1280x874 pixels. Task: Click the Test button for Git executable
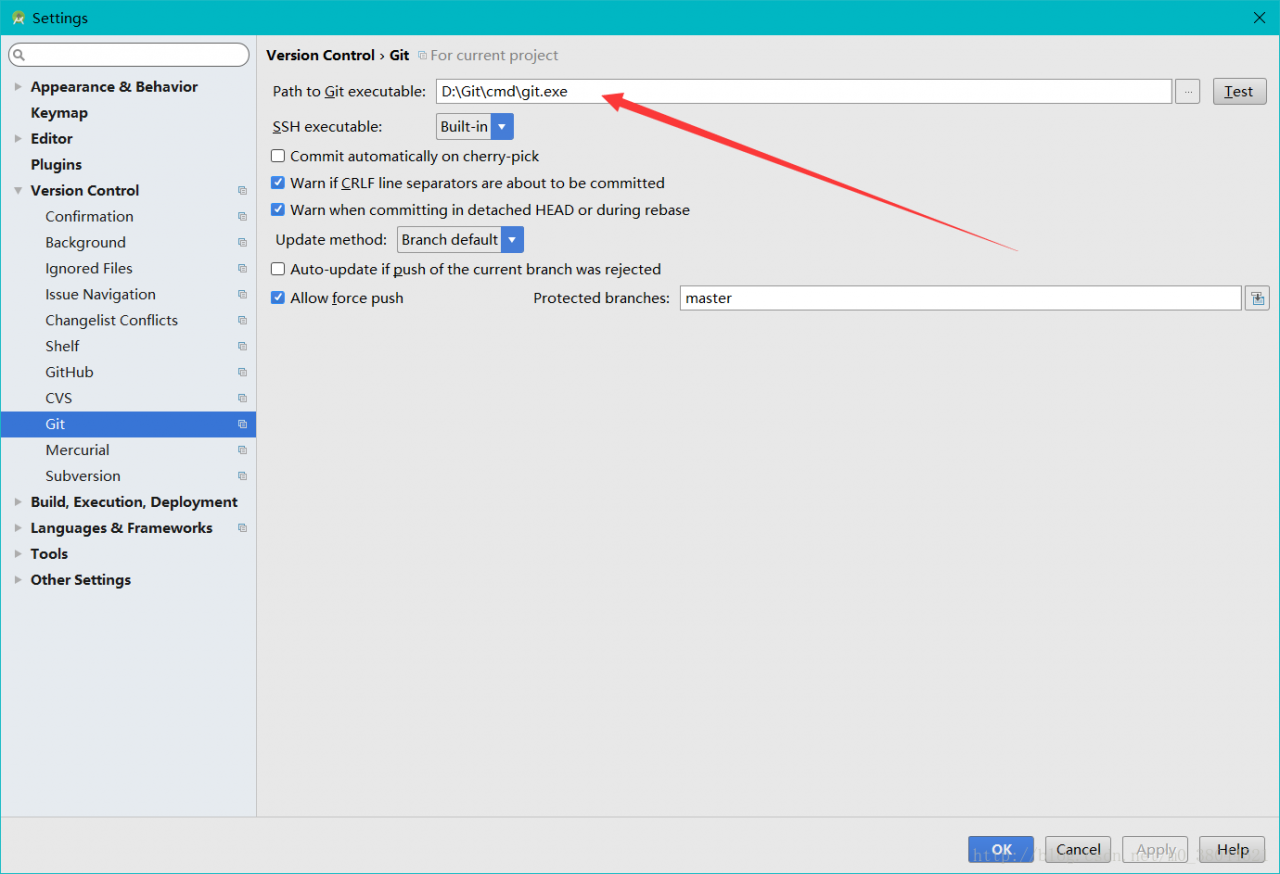[1240, 92]
